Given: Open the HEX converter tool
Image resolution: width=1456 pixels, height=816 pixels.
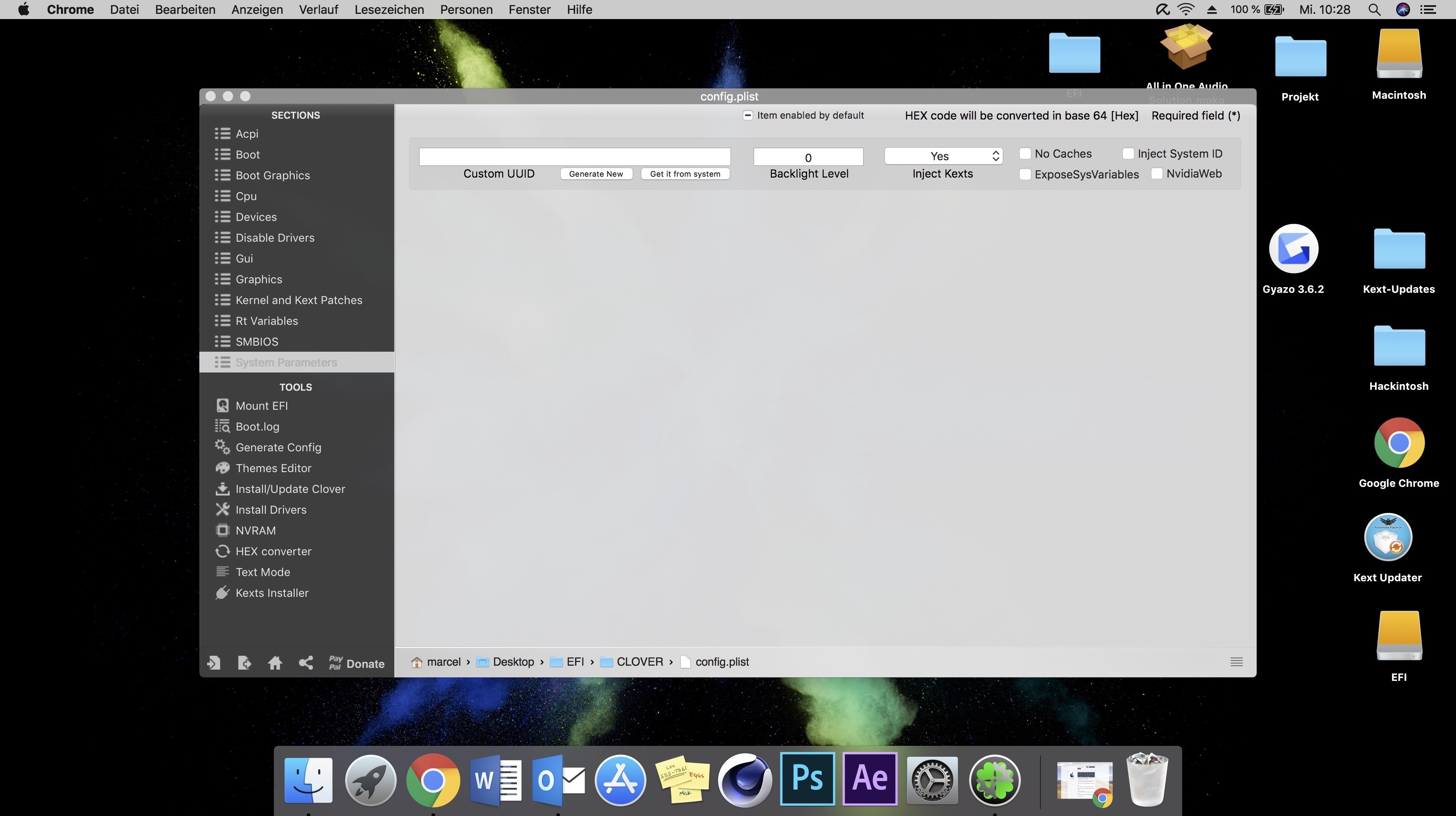Looking at the screenshot, I should (x=273, y=551).
